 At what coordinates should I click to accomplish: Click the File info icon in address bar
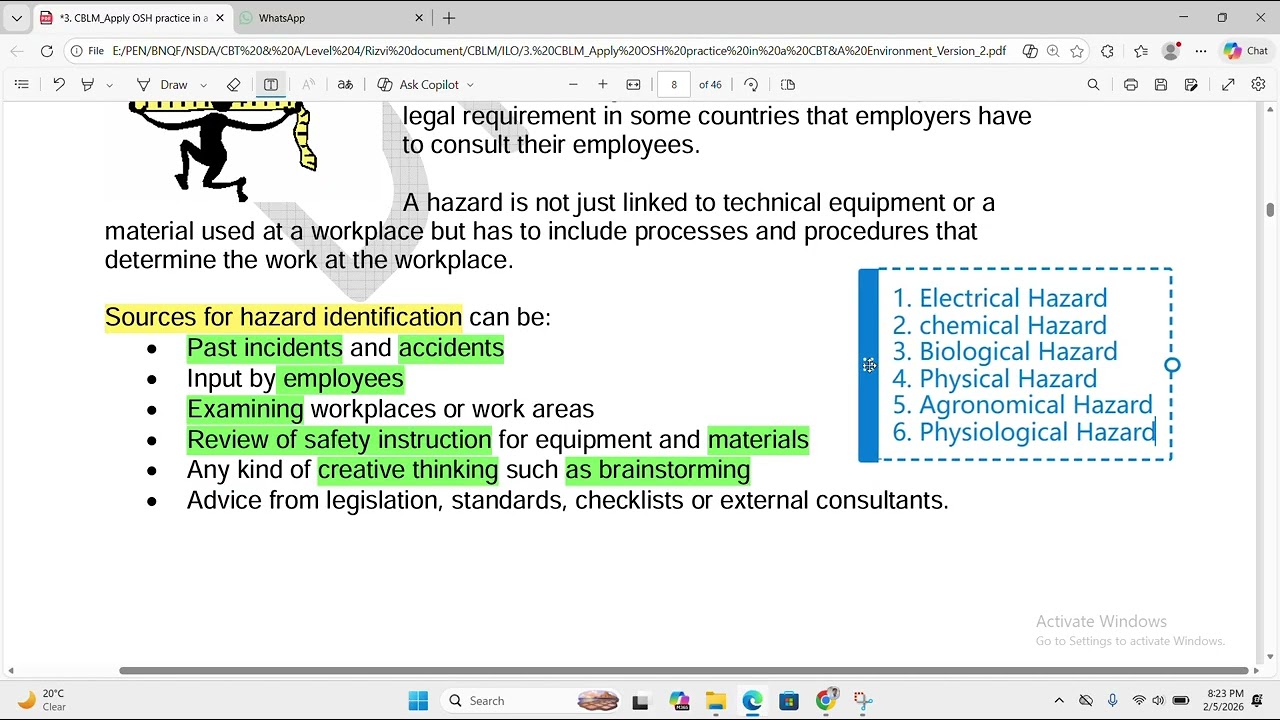tap(87, 51)
